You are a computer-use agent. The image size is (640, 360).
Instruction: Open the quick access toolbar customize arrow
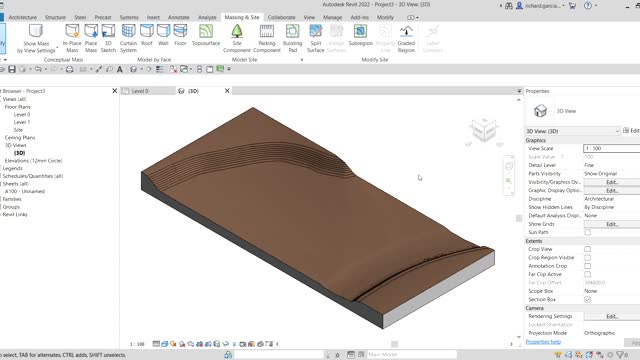coord(229,69)
